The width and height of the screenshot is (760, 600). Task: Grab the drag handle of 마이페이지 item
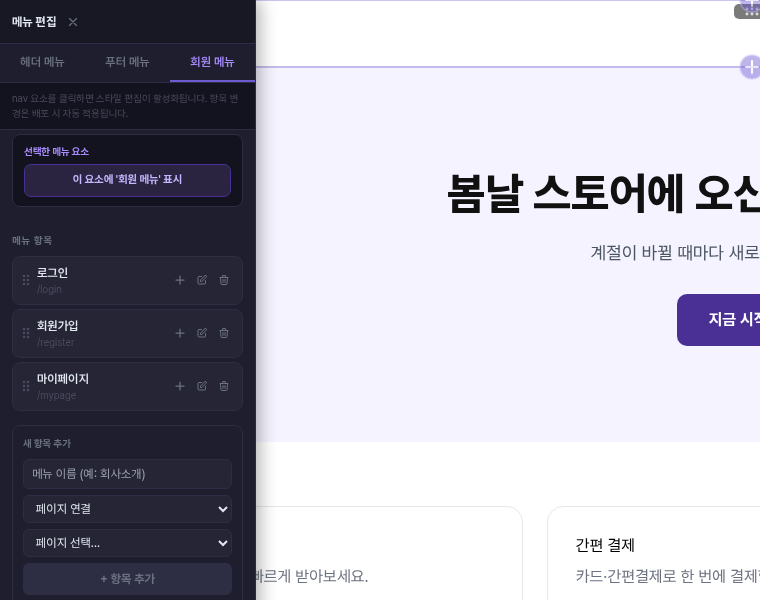click(26, 386)
